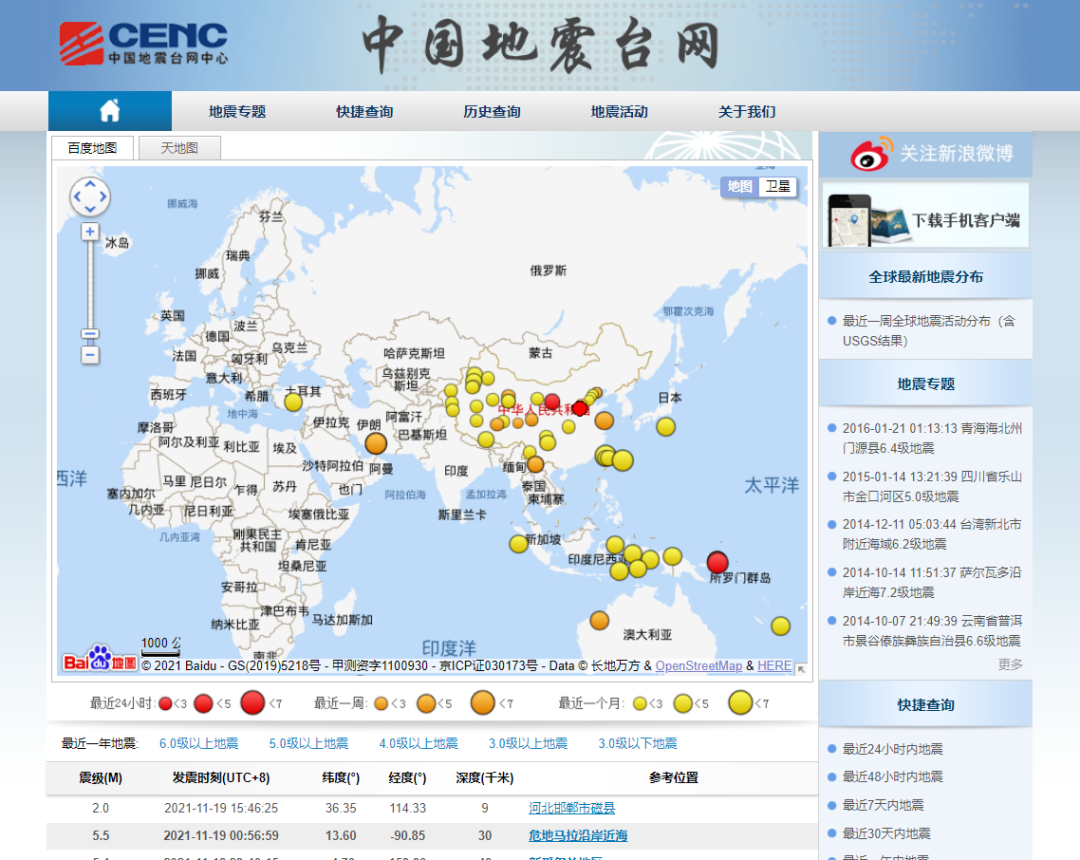The height and width of the screenshot is (860, 1080).
Task: Click the yellow marker near Singapore
Action: (x=519, y=544)
